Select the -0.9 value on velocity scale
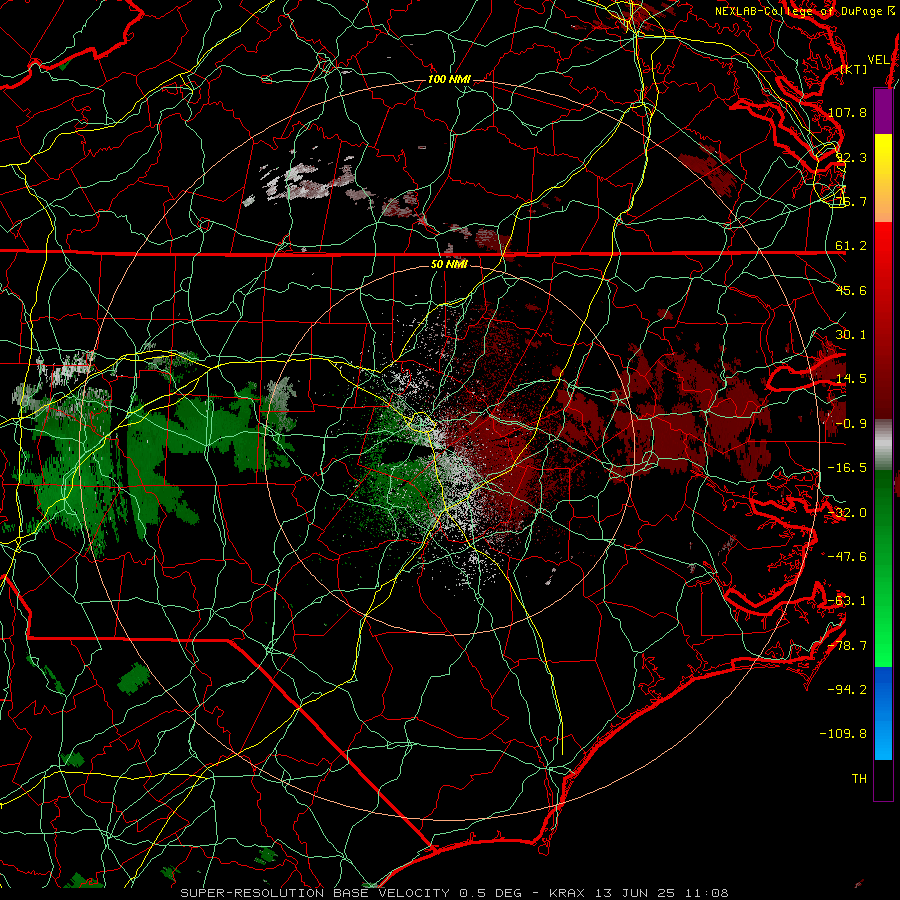Screen dimensions: 900x900 tap(851, 424)
